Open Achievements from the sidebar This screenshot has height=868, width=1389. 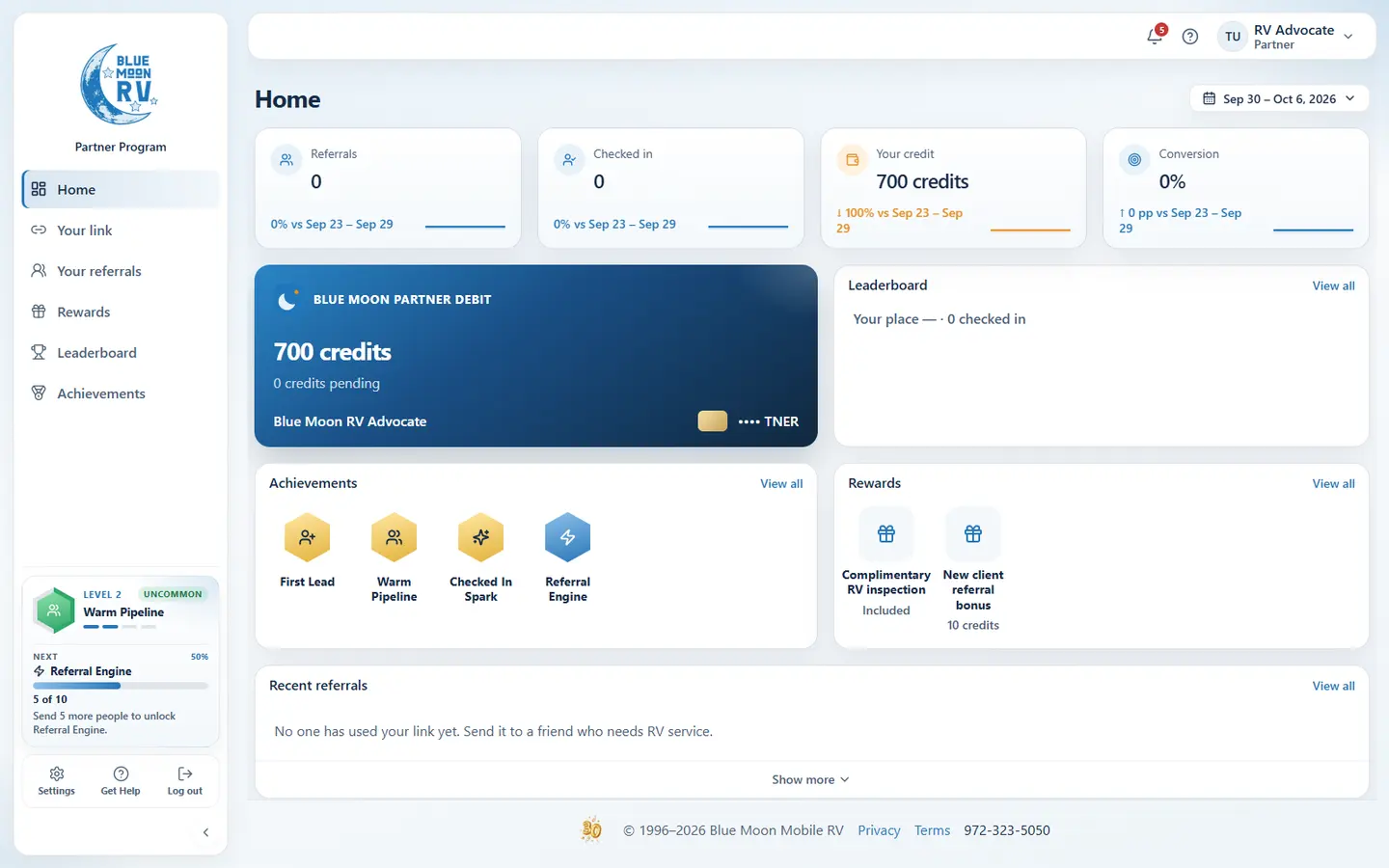point(121,393)
